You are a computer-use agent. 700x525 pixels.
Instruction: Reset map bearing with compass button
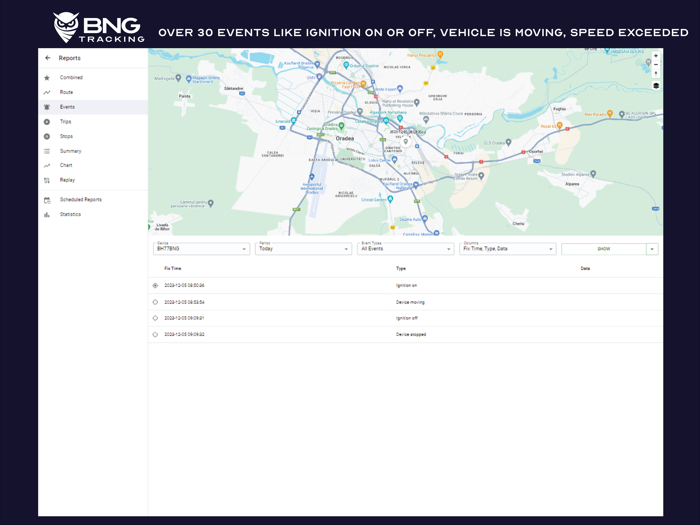656,73
